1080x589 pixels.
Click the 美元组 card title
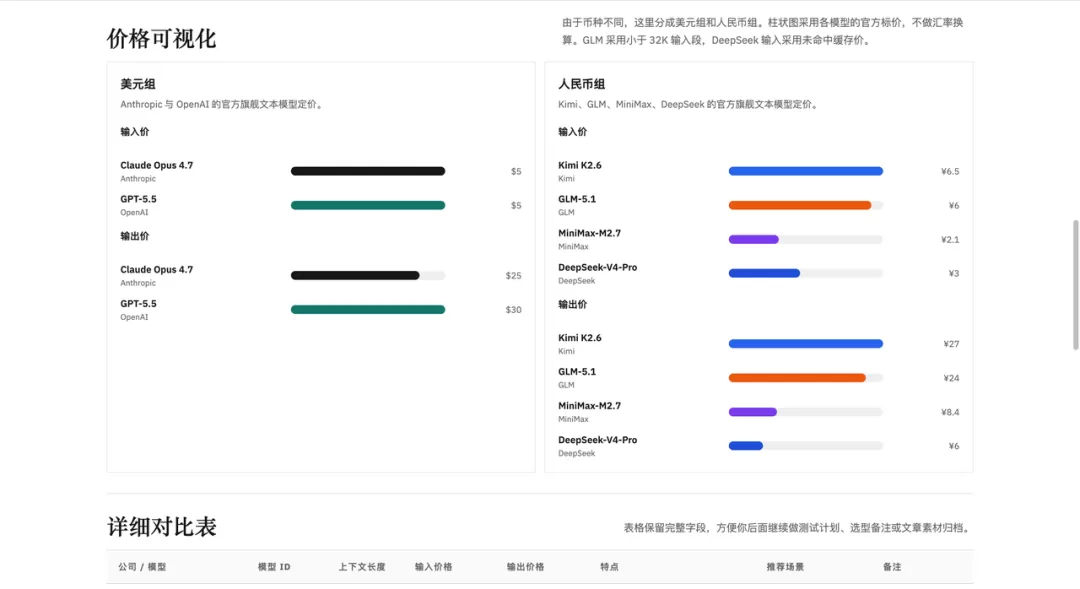point(138,84)
